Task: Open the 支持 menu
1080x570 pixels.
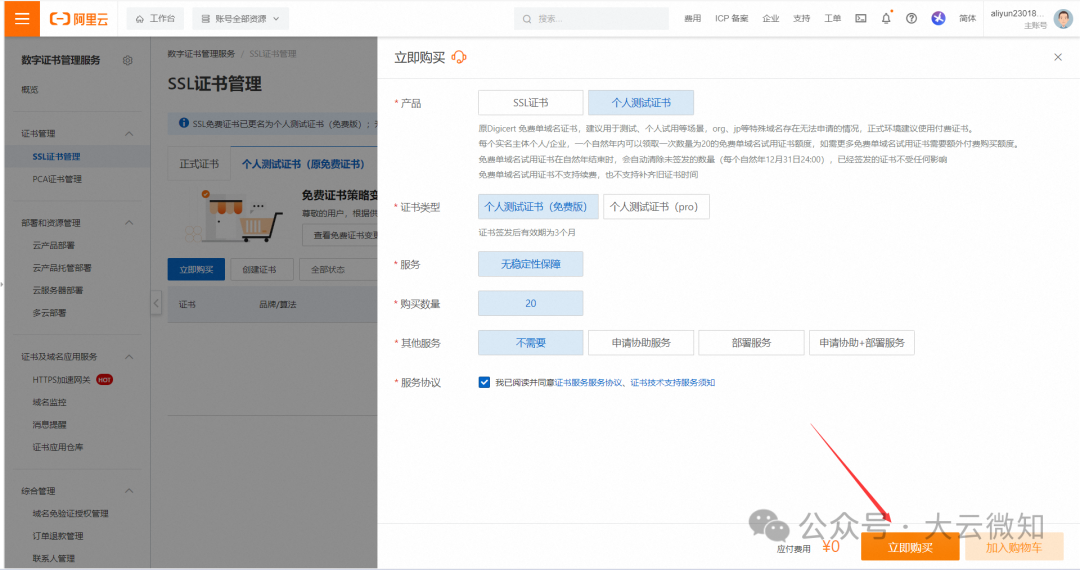Action: (x=802, y=19)
